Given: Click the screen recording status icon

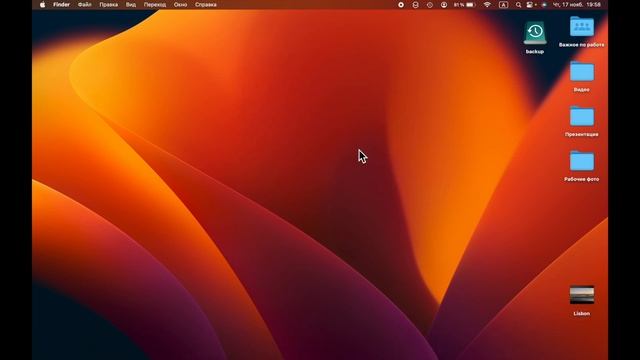Looking at the screenshot, I should [401, 5].
